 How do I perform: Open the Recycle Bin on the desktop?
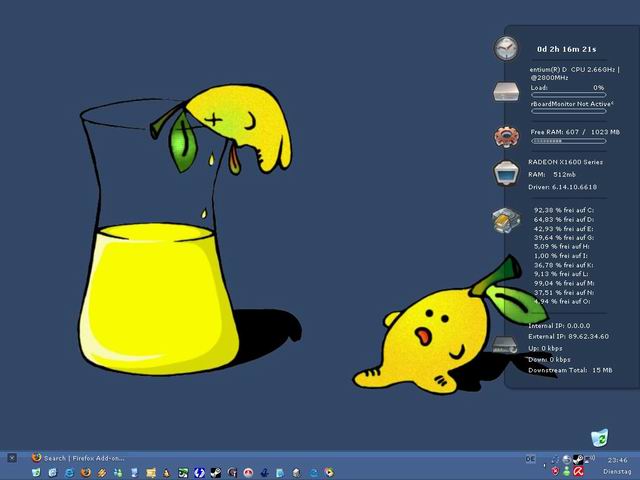pyautogui.click(x=599, y=436)
